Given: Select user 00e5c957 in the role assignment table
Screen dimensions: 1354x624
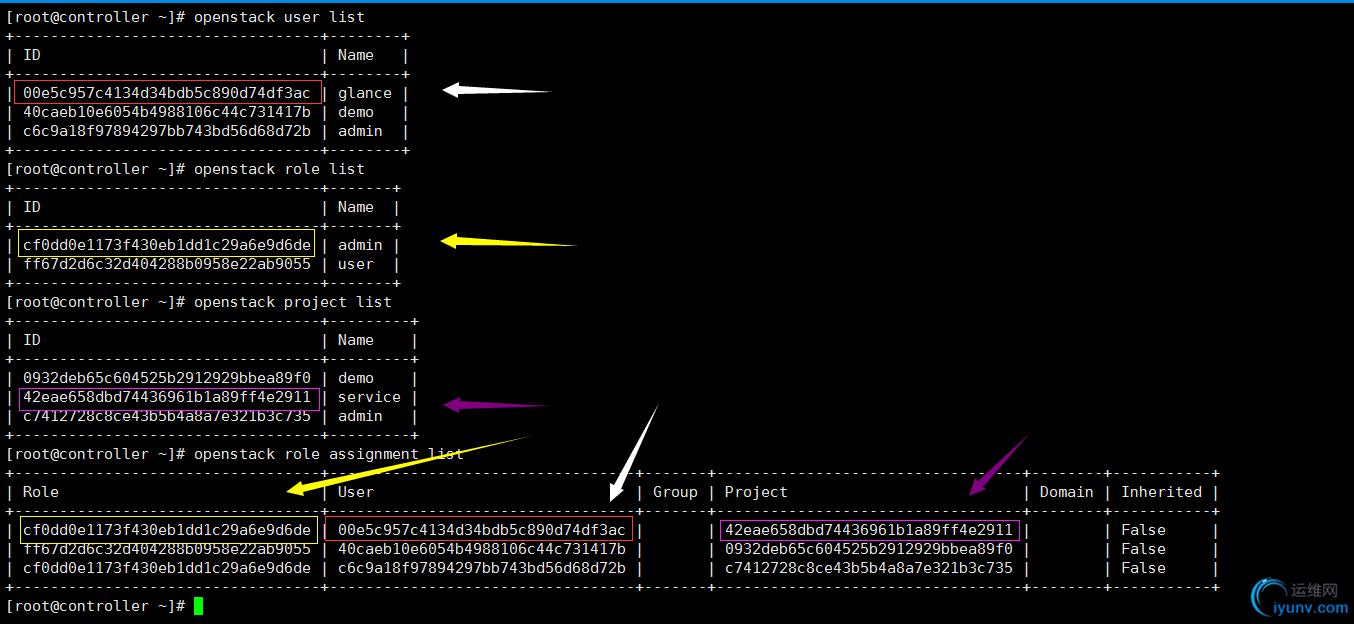Looking at the screenshot, I should (482, 530).
